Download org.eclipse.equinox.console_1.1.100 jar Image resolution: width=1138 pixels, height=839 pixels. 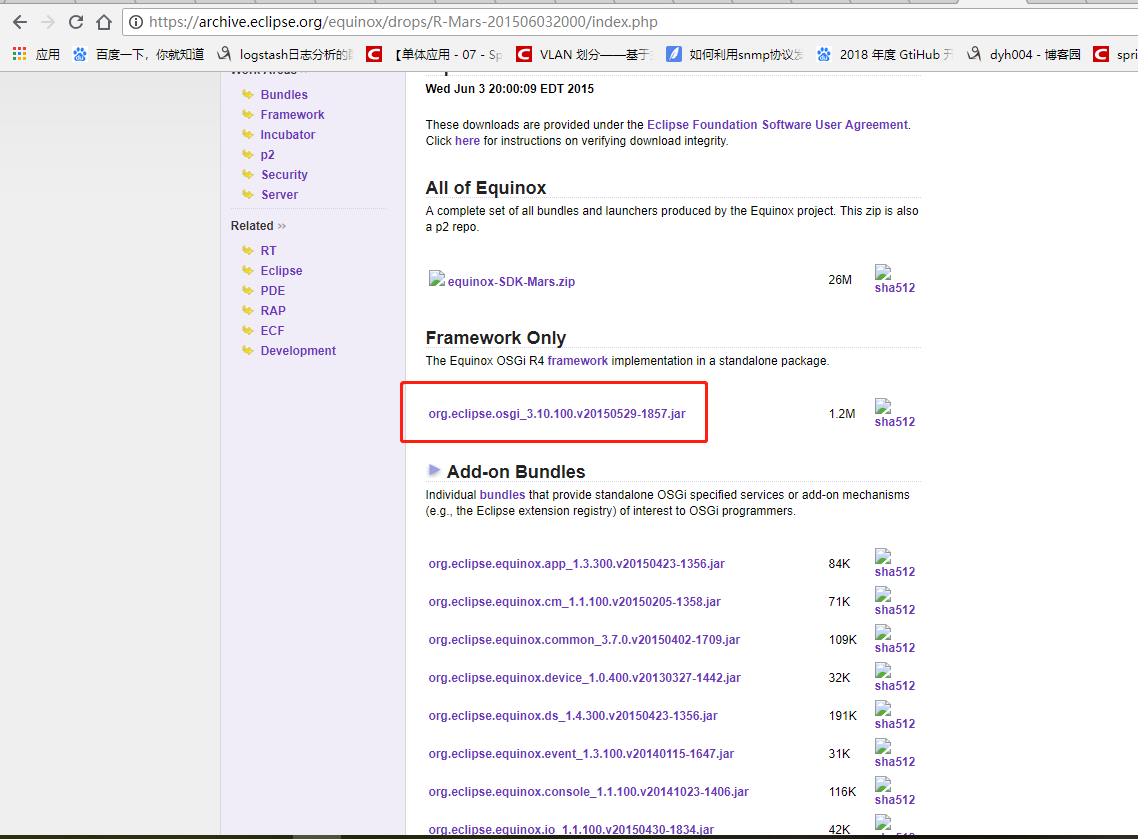588,792
